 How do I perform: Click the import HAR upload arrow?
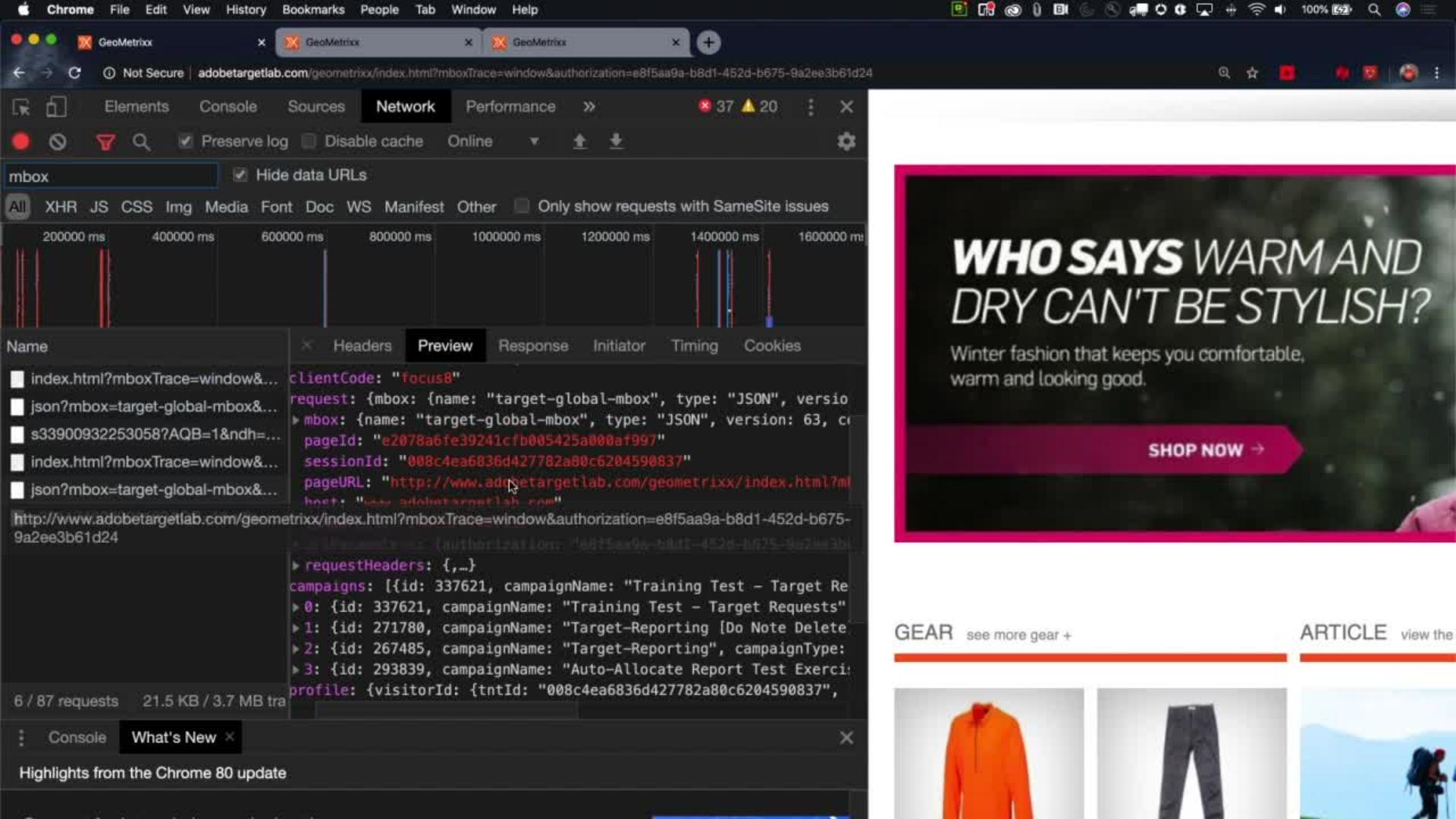point(579,142)
